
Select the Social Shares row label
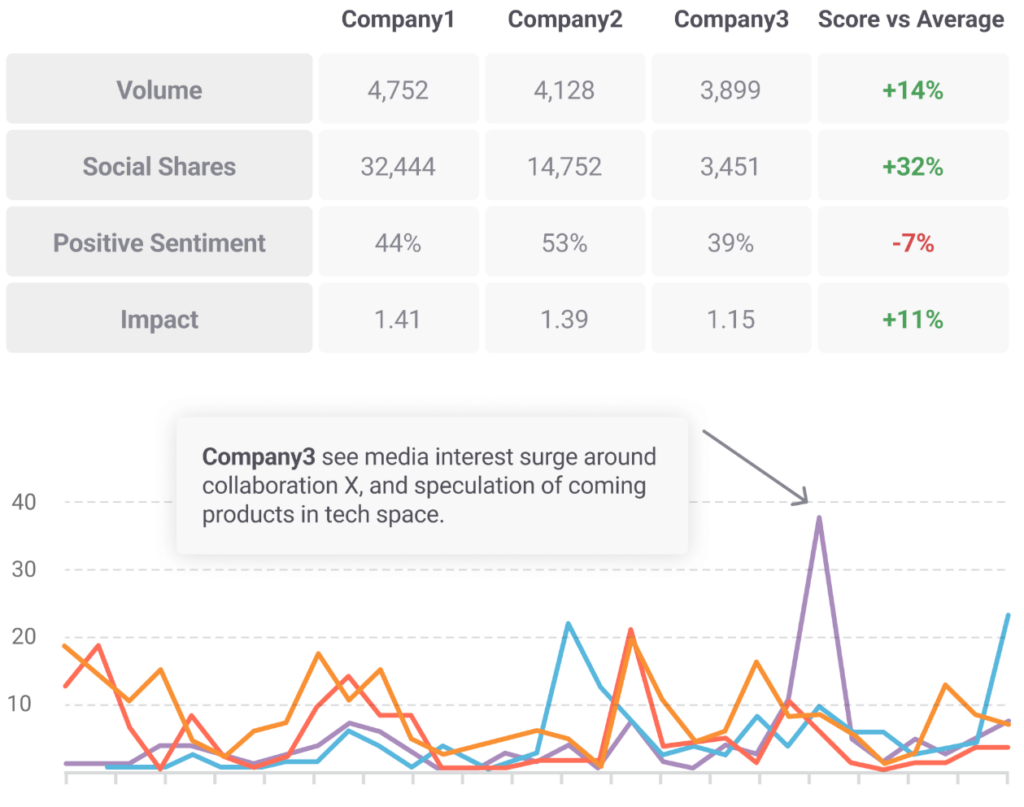(159, 166)
